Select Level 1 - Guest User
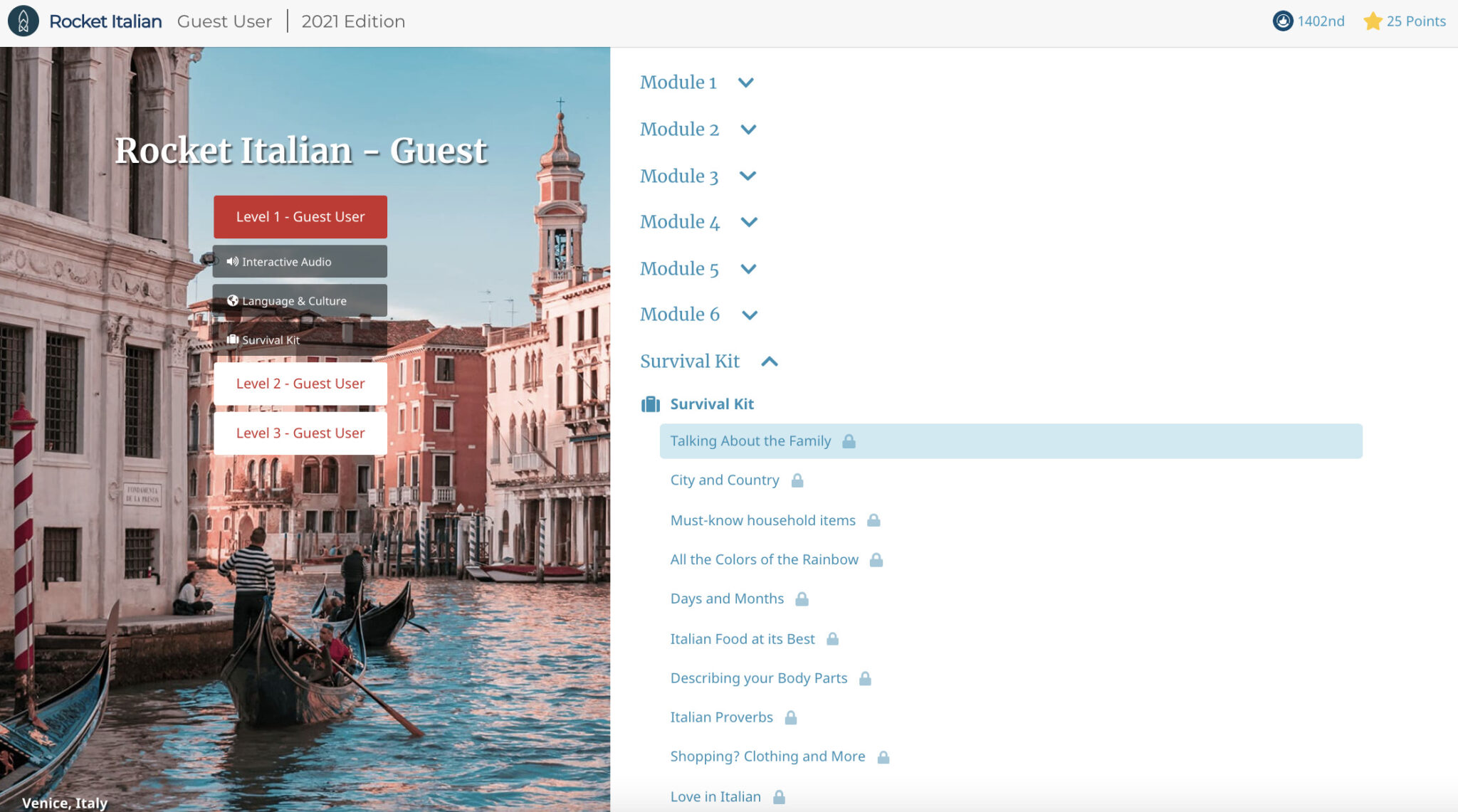Image resolution: width=1458 pixels, height=812 pixels. pos(300,217)
